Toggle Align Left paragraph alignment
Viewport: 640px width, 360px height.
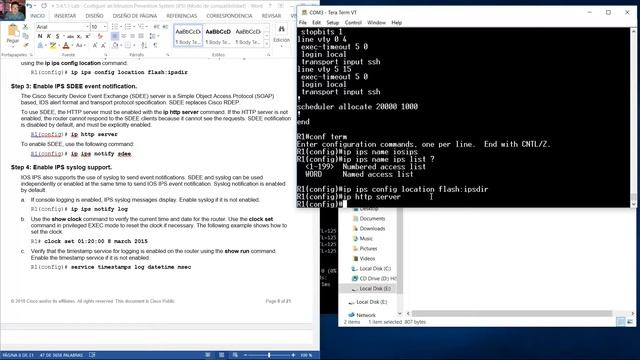(x=115, y=36)
